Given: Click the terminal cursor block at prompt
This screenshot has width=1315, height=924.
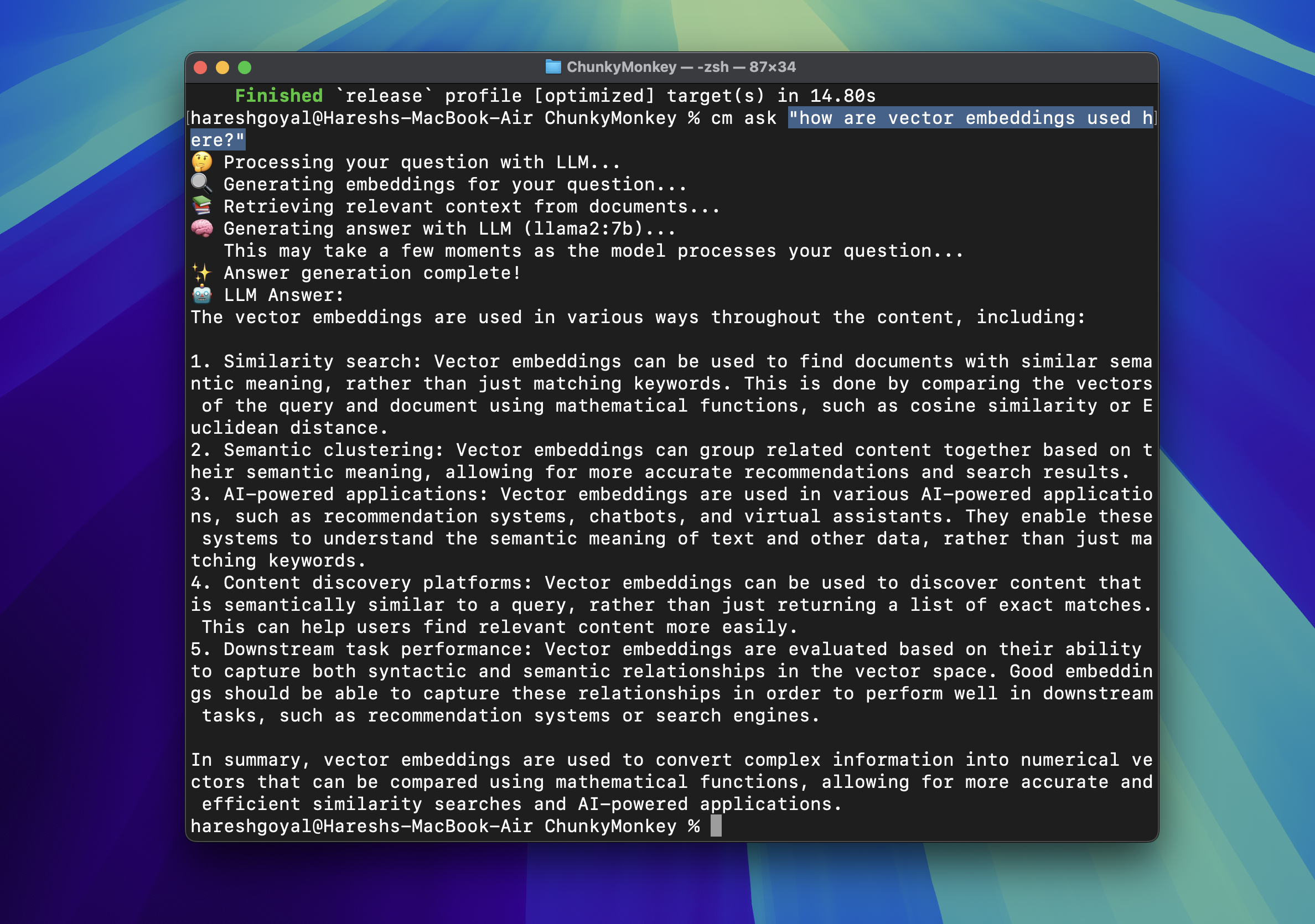Looking at the screenshot, I should click(x=716, y=826).
